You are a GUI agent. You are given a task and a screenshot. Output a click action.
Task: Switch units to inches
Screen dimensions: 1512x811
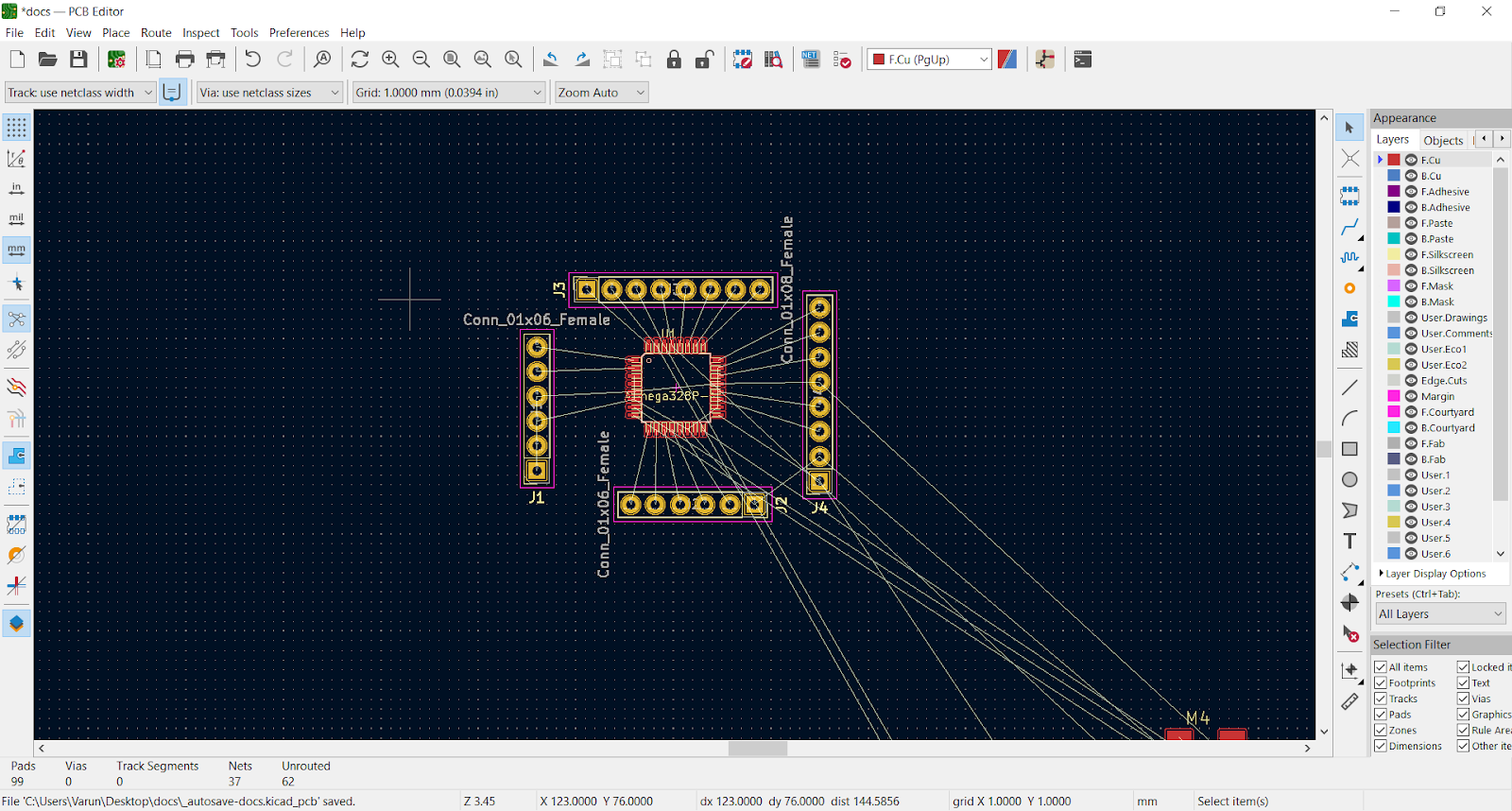(16, 189)
